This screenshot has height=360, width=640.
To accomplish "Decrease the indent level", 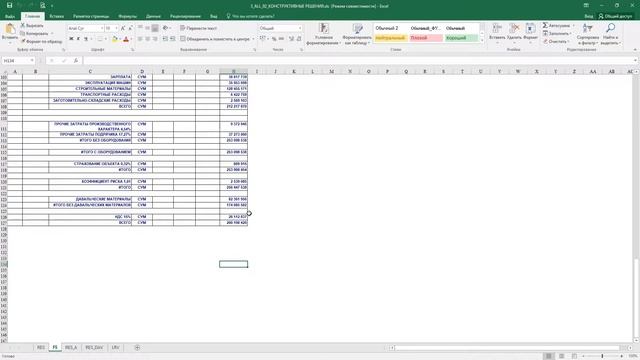I will pyautogui.click(x=165, y=39).
